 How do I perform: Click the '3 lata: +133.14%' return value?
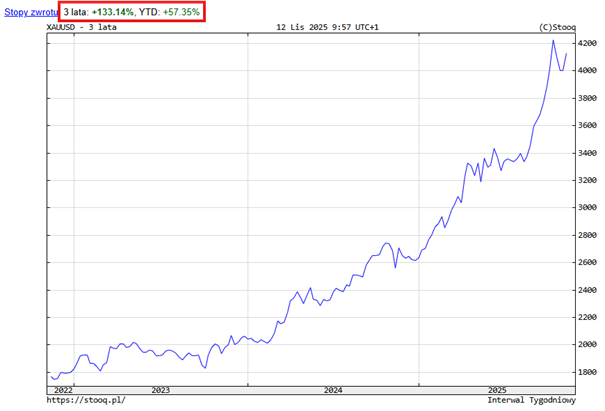(99, 11)
